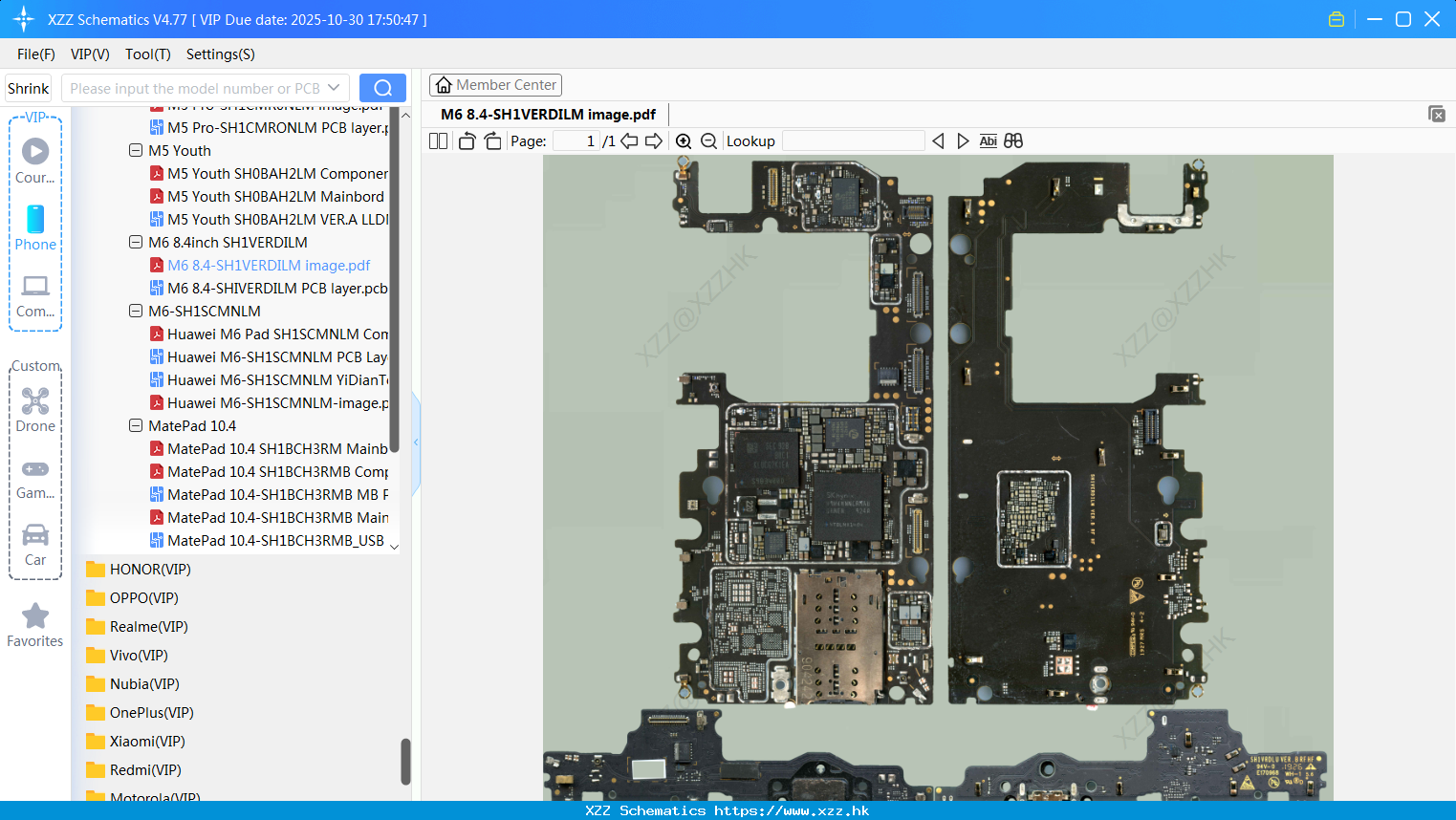Image resolution: width=1456 pixels, height=820 pixels.
Task: Collapse the M5 Youth tree node
Action: pos(136,150)
